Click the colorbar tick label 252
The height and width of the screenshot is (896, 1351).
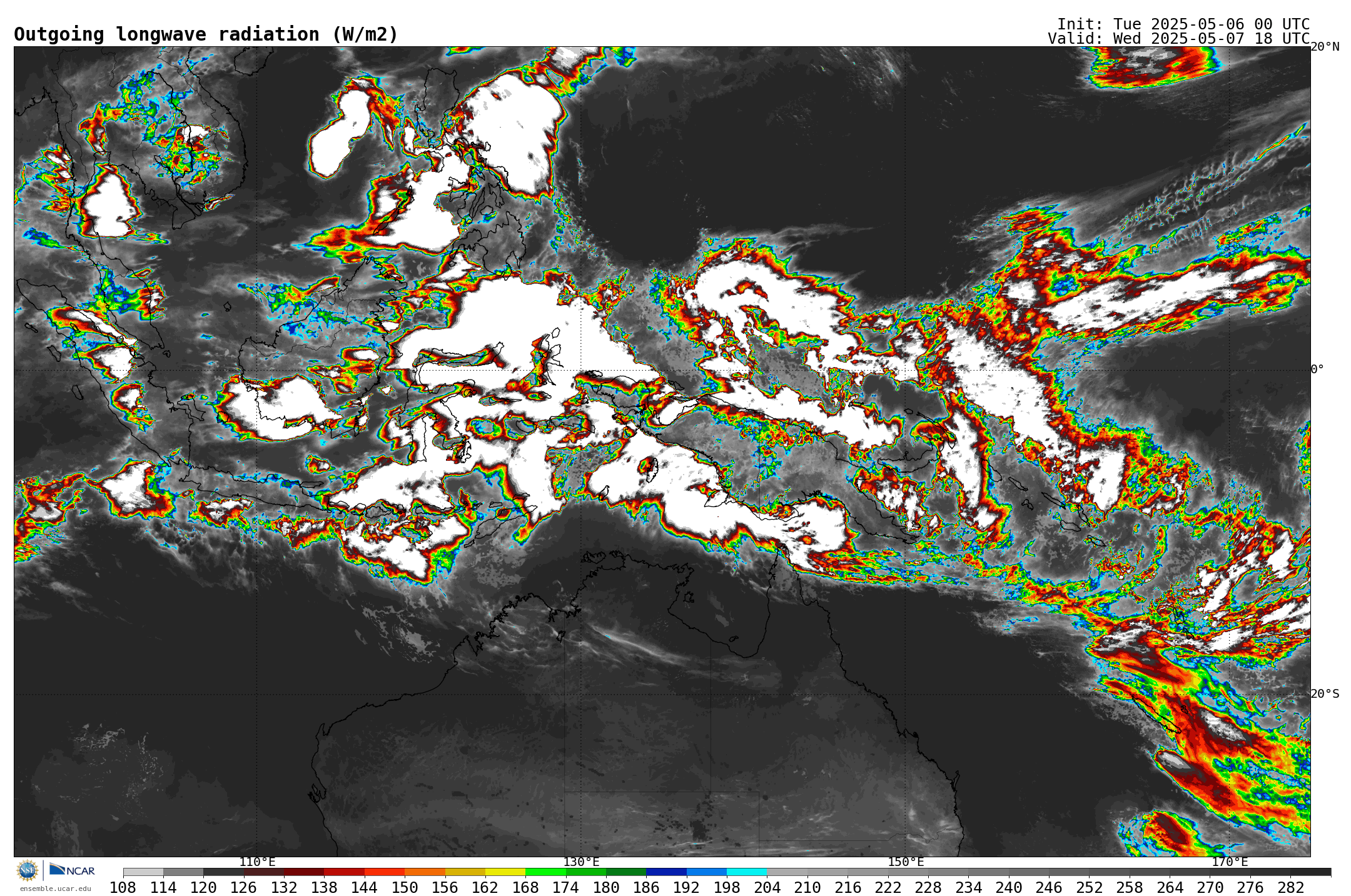1089,888
